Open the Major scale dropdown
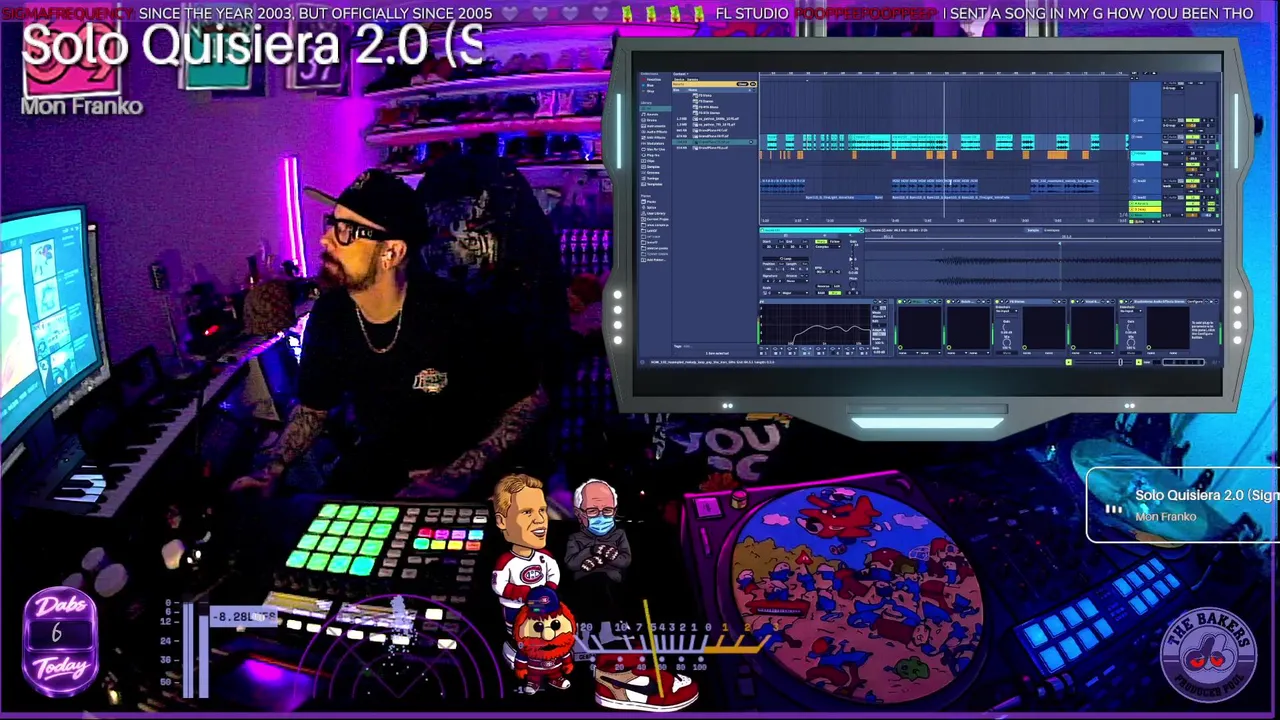The height and width of the screenshot is (720, 1280). [x=795, y=293]
